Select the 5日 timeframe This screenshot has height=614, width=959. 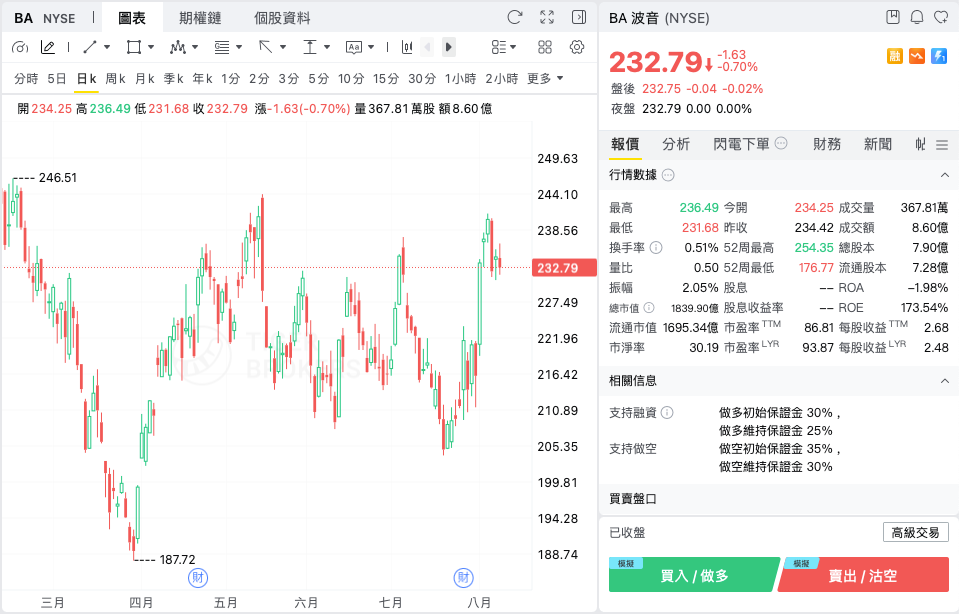click(56, 78)
